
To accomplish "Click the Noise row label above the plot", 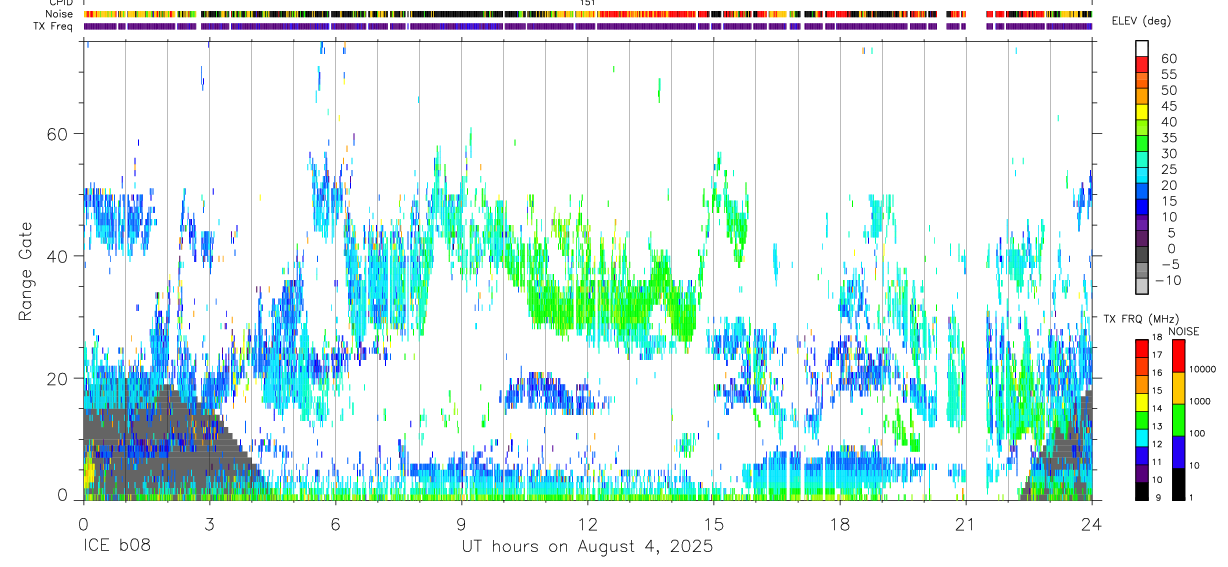I will [x=60, y=14].
